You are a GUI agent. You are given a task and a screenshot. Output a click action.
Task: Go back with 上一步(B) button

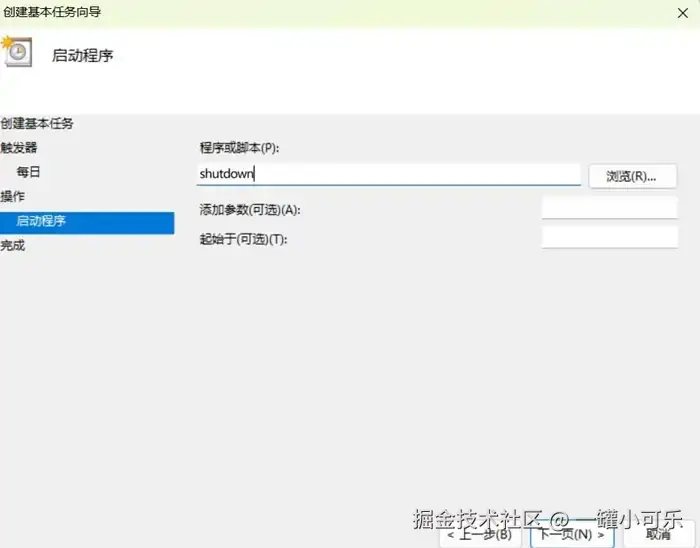tap(480, 535)
